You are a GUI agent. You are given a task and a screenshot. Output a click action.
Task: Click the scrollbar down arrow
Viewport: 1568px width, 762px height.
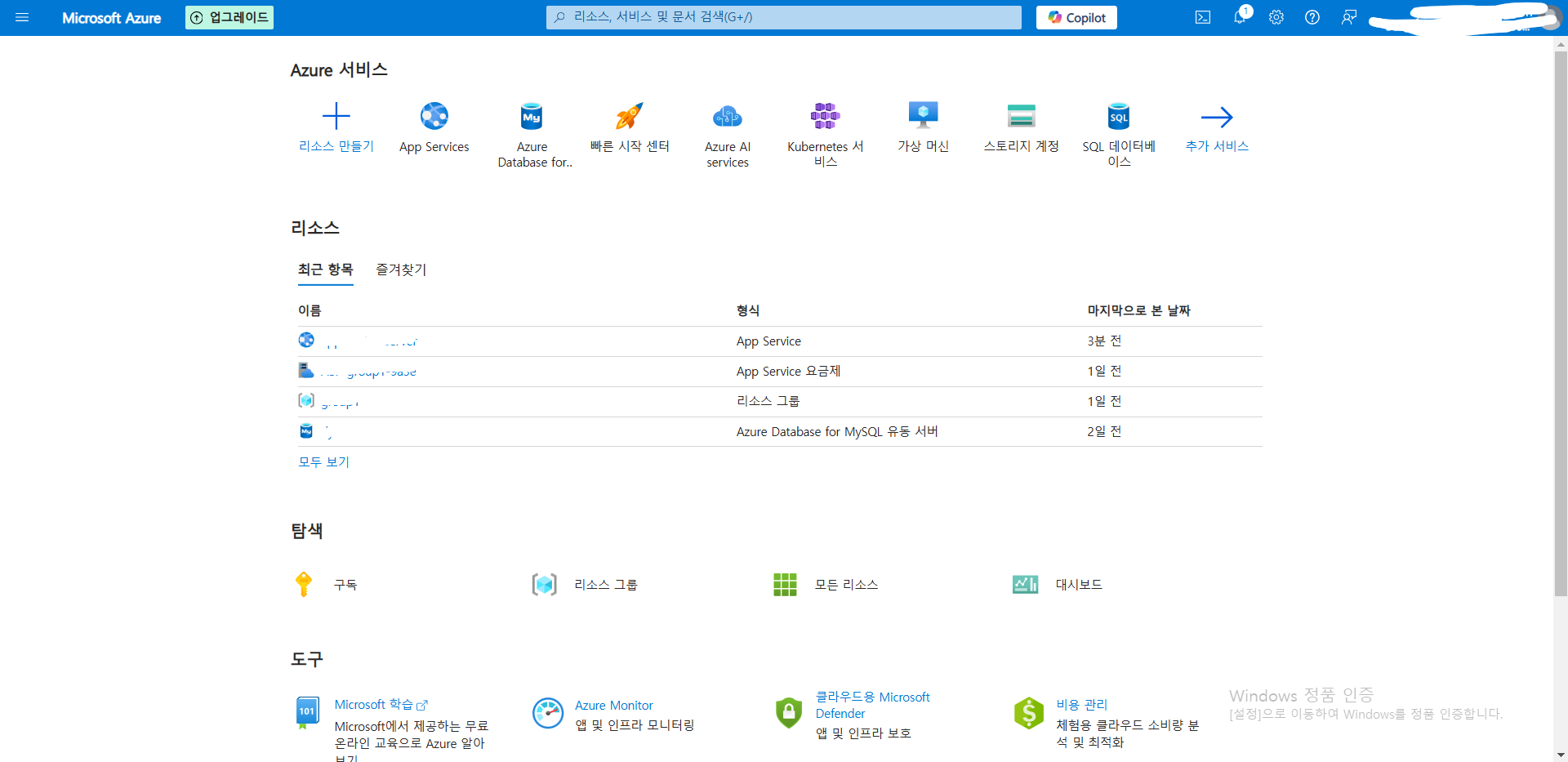click(x=1561, y=755)
